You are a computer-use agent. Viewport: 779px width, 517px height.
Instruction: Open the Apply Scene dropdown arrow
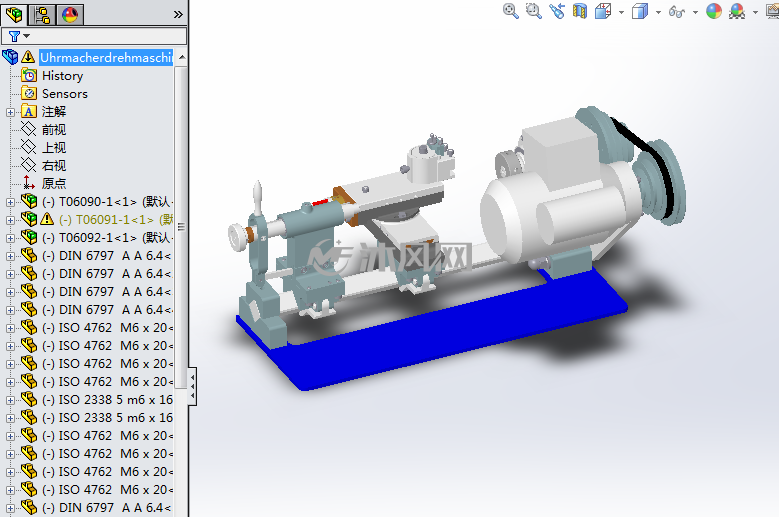755,12
